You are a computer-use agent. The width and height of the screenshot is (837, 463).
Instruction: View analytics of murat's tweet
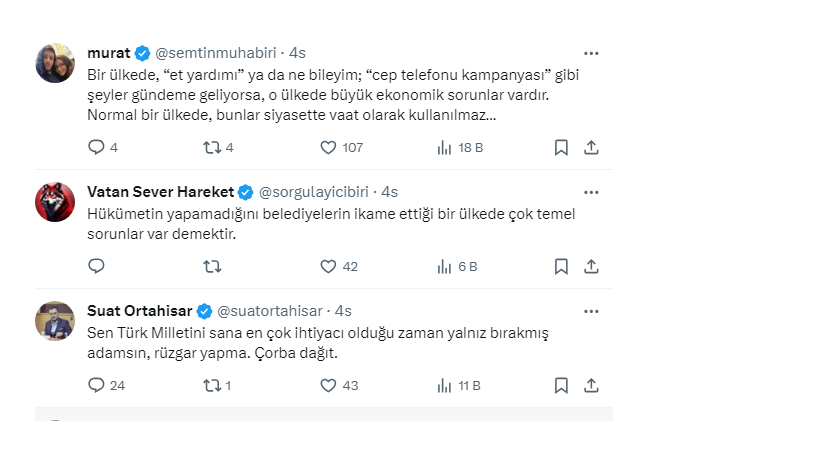click(445, 147)
